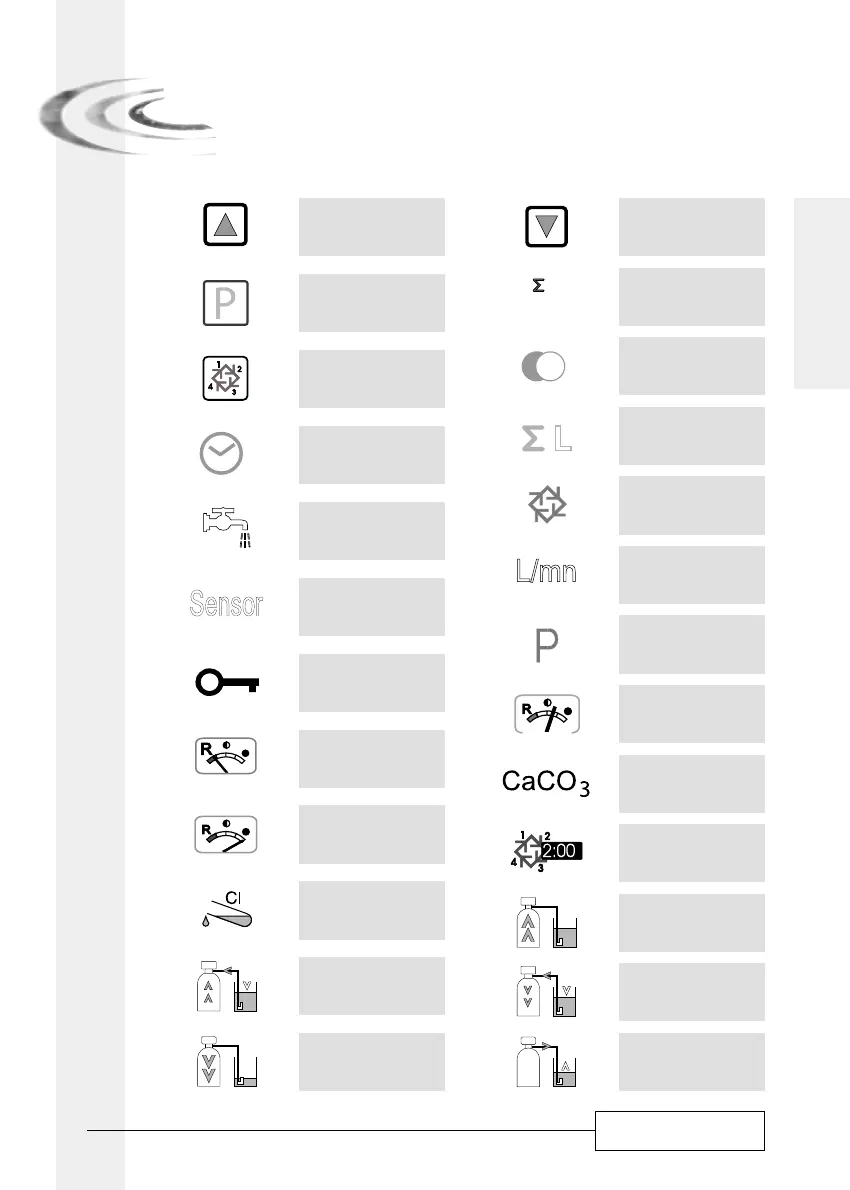Select the two overlapping circles icon
The image size is (850, 1190).
(546, 367)
